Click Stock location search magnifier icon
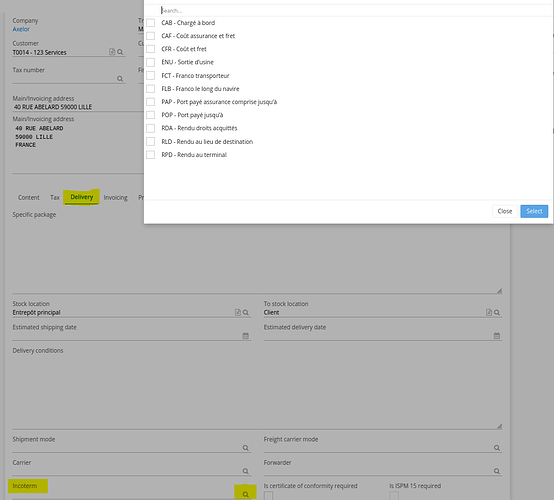The image size is (554, 500). pos(246,312)
